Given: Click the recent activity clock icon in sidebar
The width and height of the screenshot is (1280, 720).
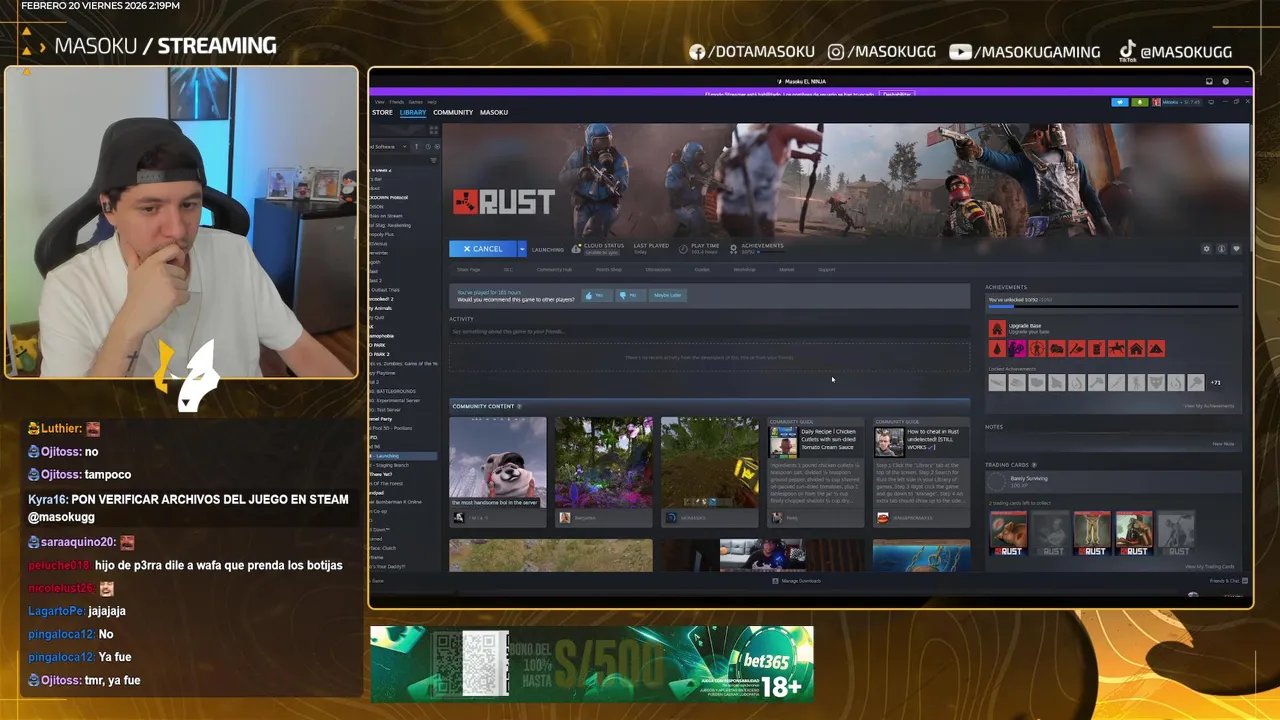Looking at the screenshot, I should pos(428,146).
